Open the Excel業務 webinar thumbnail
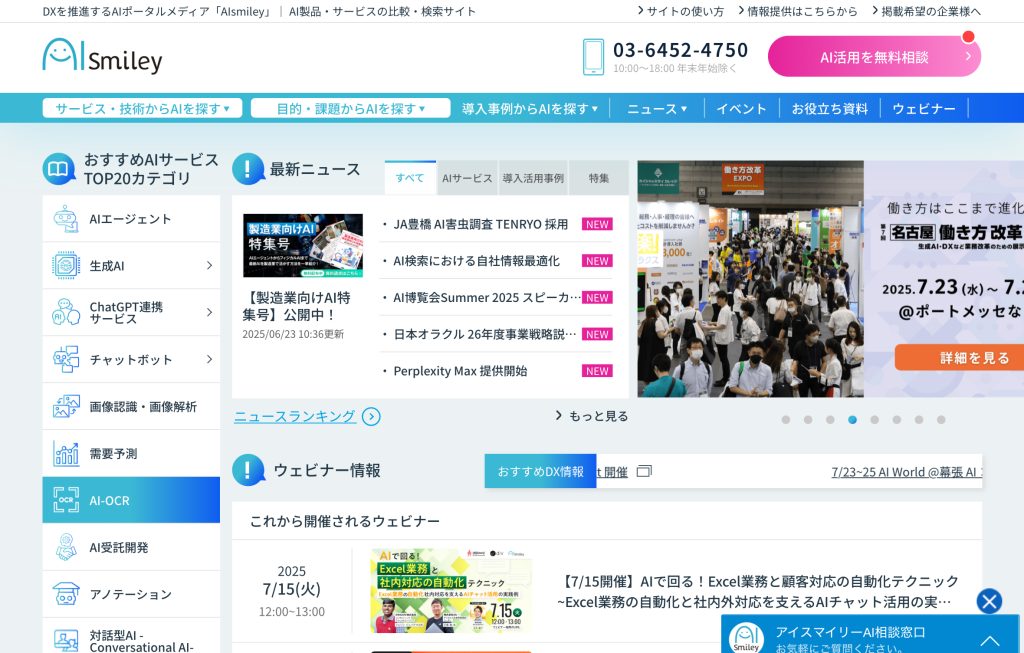The image size is (1024, 653). (x=451, y=590)
